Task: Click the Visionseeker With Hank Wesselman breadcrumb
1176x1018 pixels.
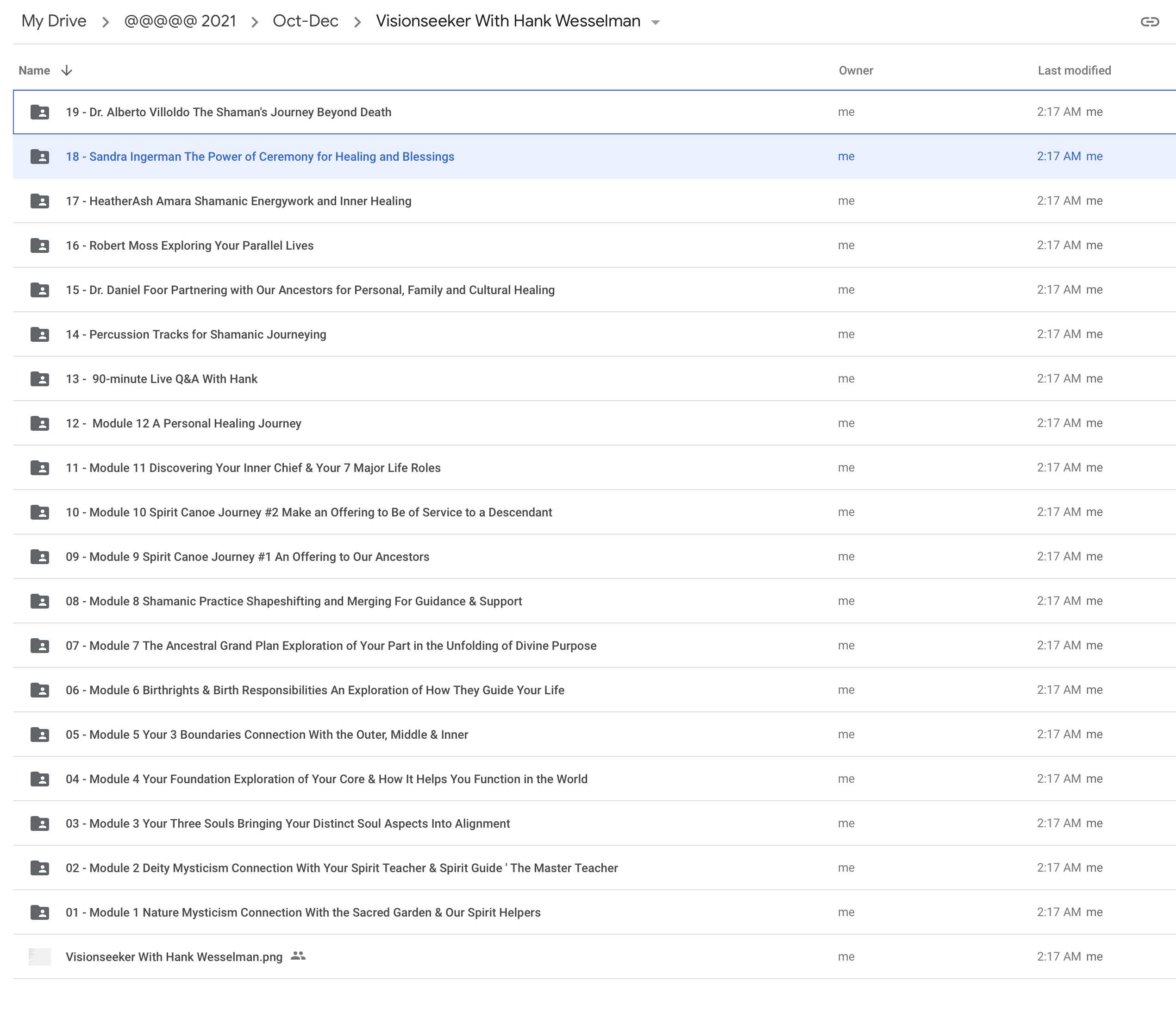Action: click(x=507, y=21)
